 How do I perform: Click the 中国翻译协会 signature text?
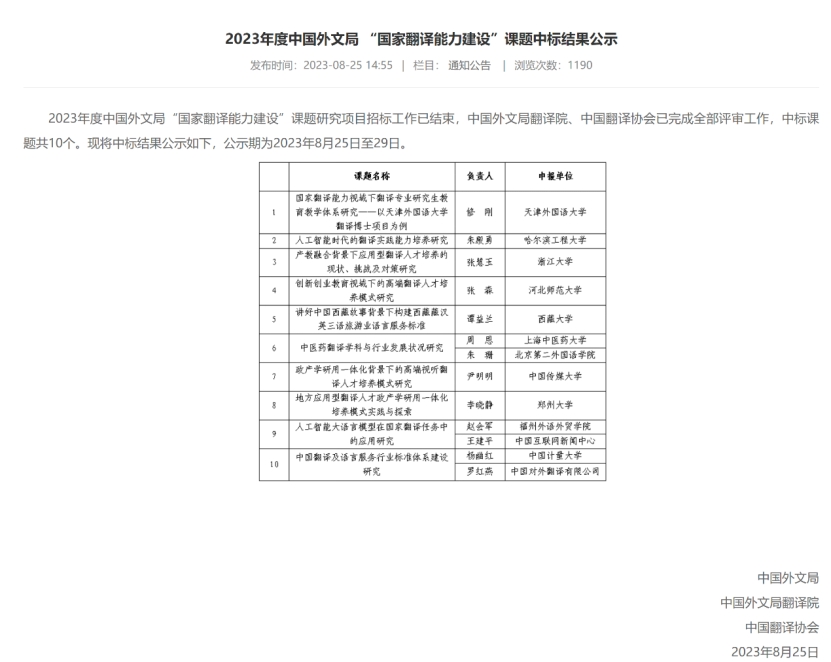point(781,628)
